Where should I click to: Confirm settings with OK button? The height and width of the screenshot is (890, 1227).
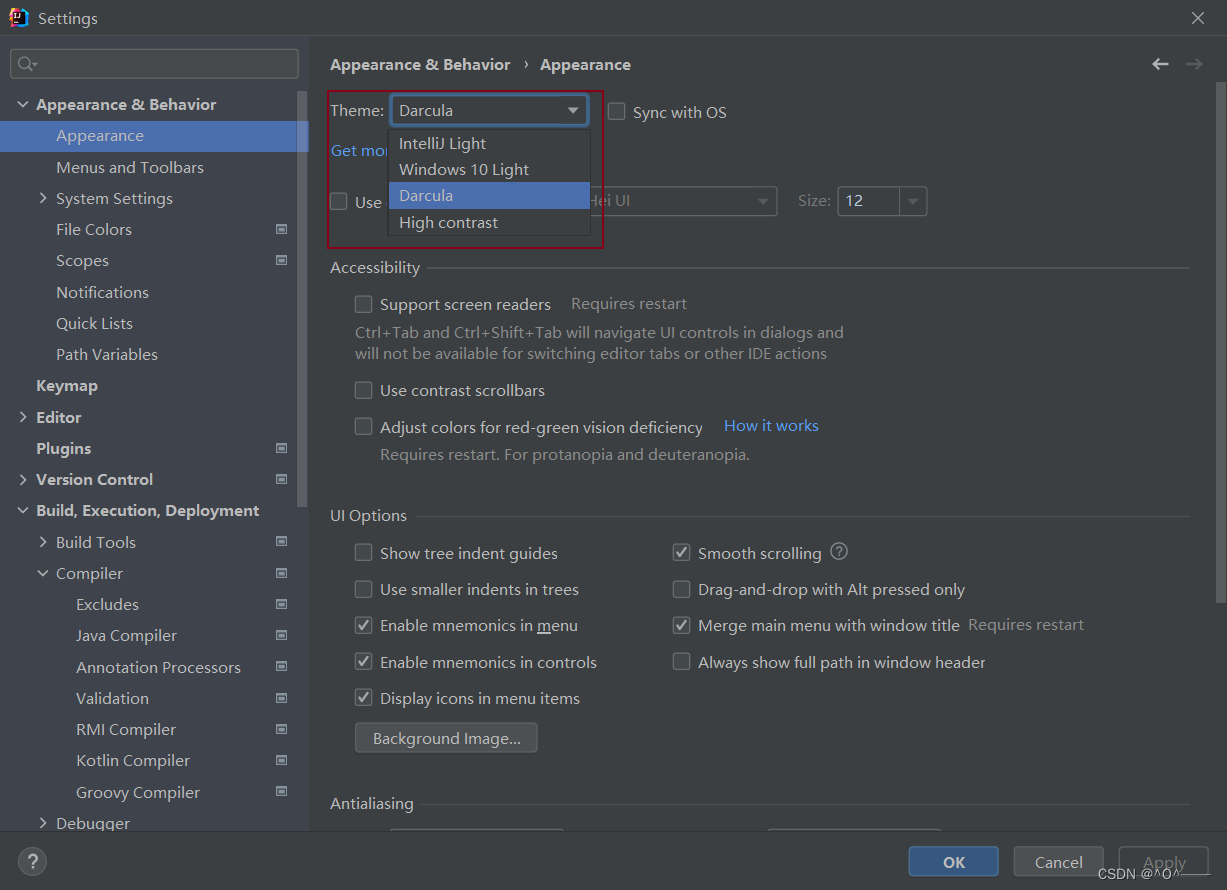point(954,862)
